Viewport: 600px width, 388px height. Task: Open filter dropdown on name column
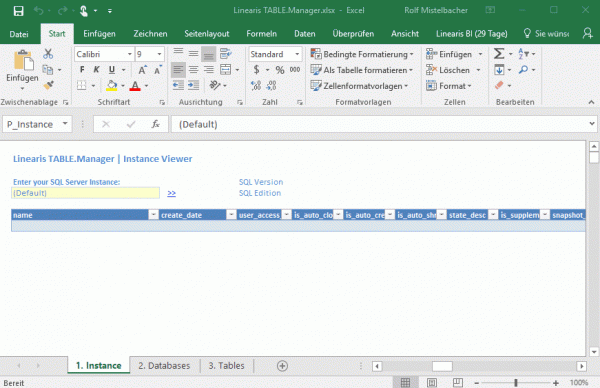pyautogui.click(x=153, y=215)
